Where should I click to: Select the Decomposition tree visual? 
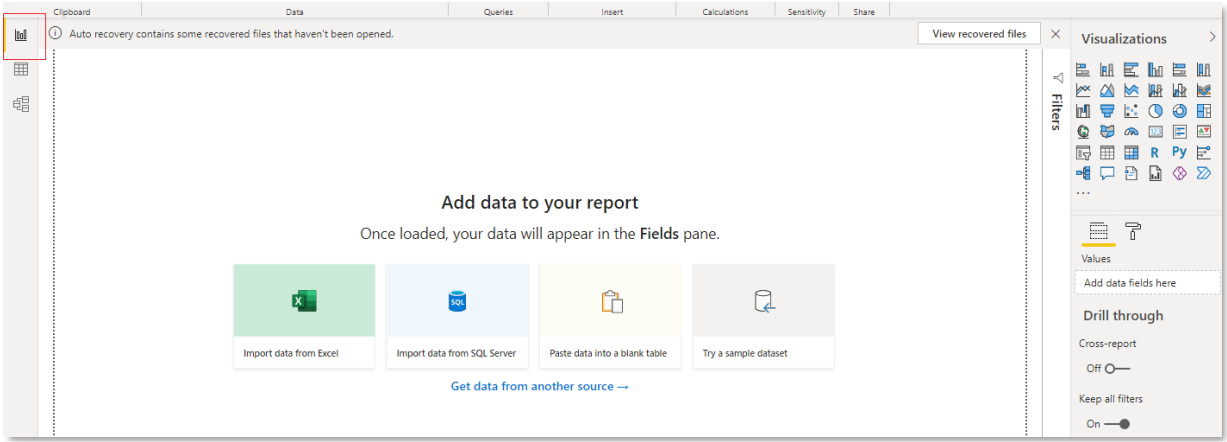tap(1083, 172)
